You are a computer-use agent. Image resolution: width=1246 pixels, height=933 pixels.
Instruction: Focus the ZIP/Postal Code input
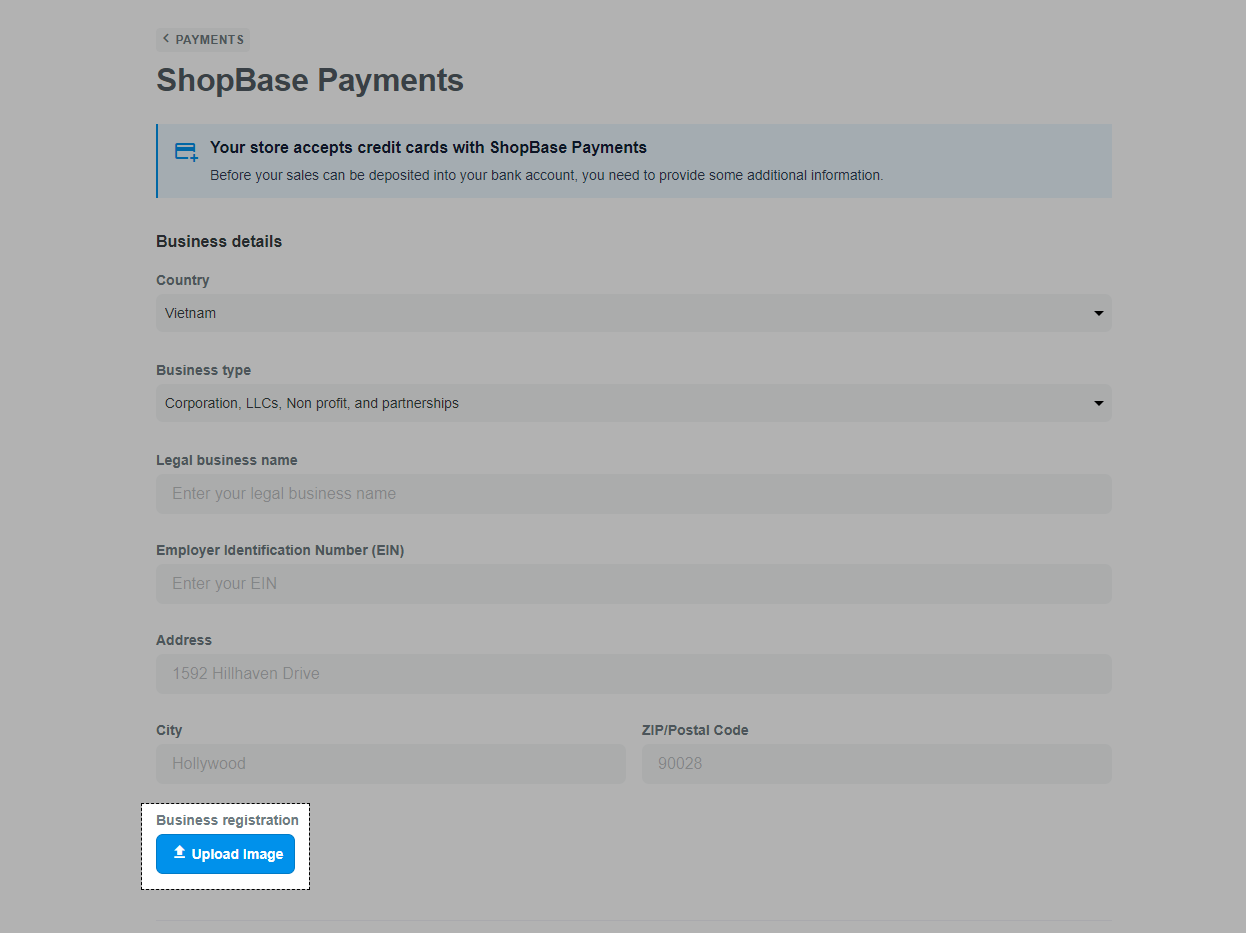[x=876, y=764]
